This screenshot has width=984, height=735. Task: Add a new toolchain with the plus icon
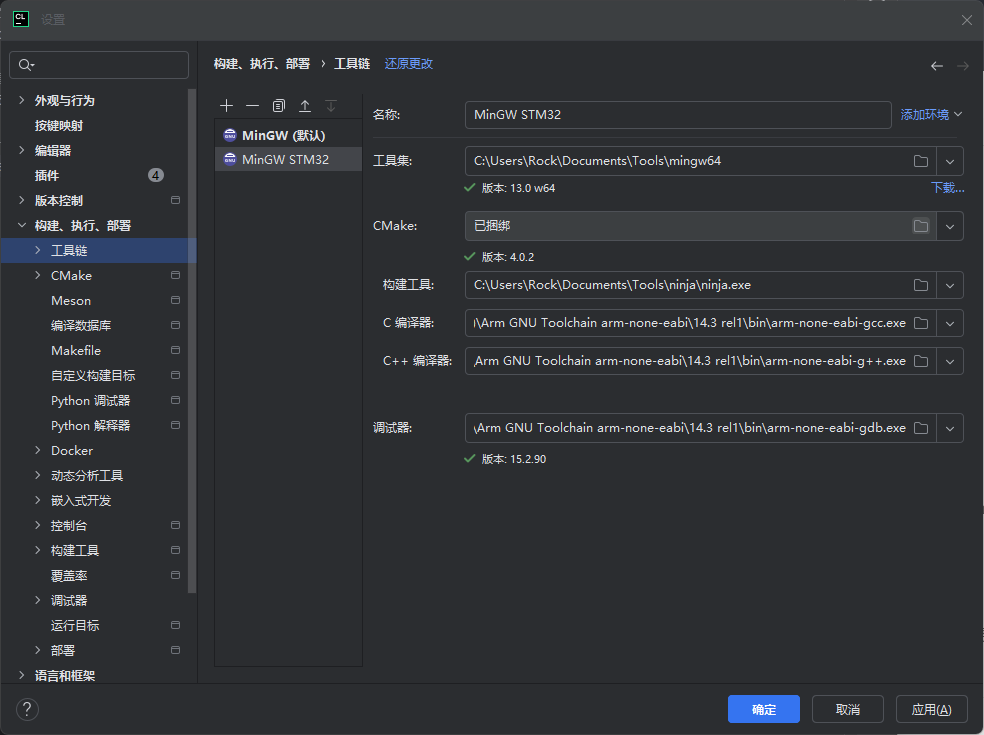pyautogui.click(x=226, y=105)
